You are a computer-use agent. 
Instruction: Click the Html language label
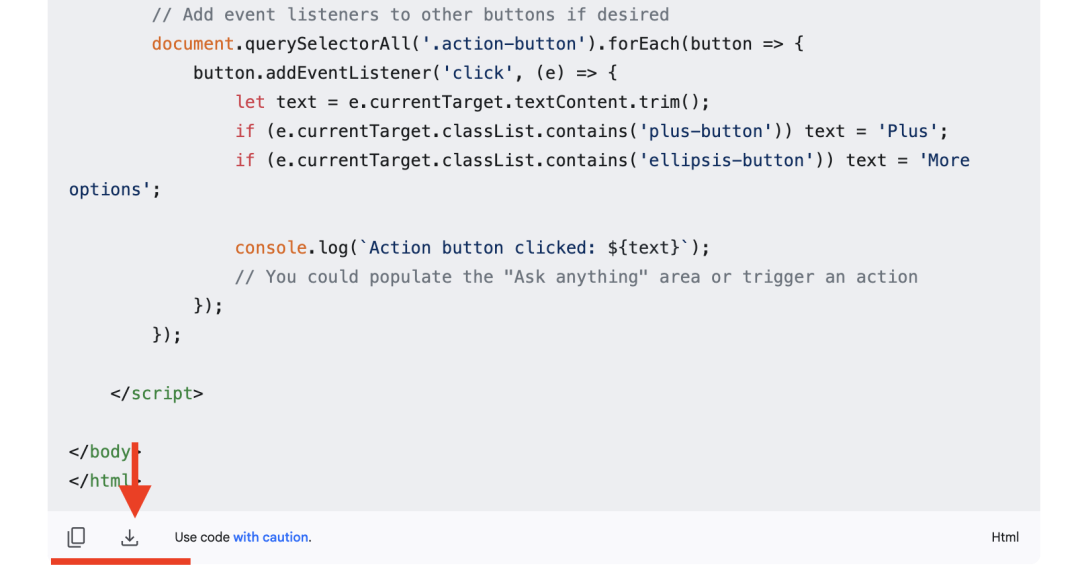click(1005, 537)
